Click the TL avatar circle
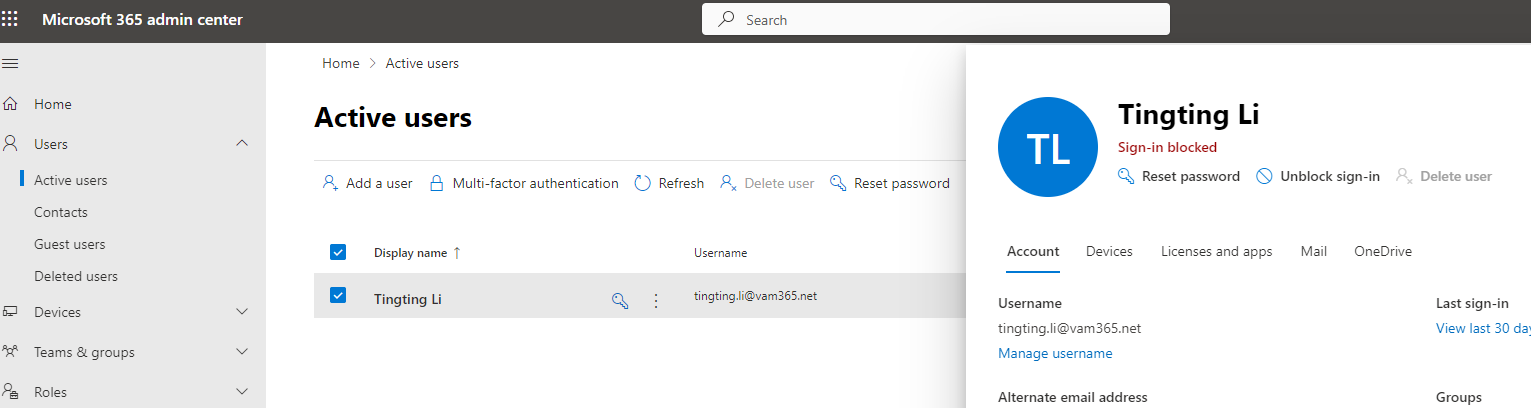 (1048, 147)
